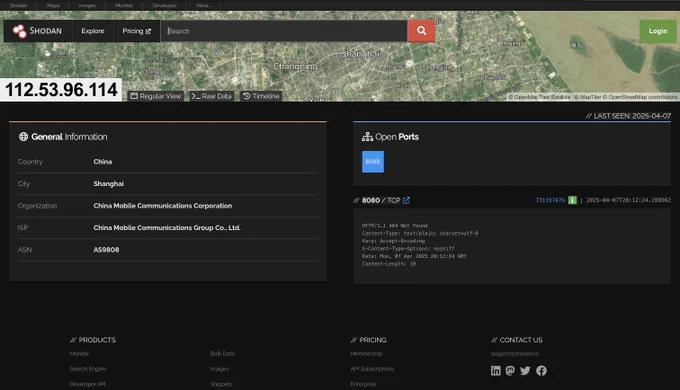Click the OpenStreetMap contributors attribution

tap(640, 97)
